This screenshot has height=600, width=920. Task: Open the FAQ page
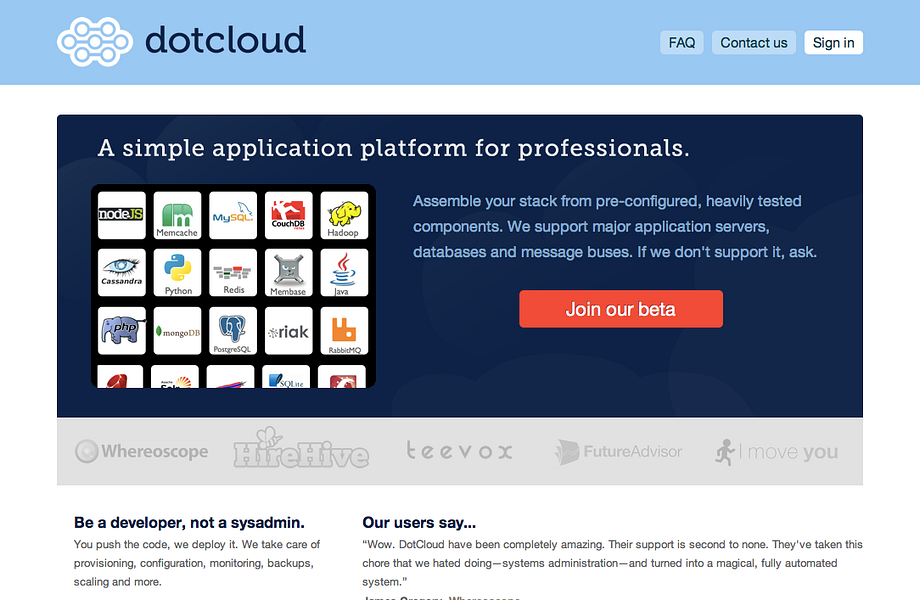[681, 42]
